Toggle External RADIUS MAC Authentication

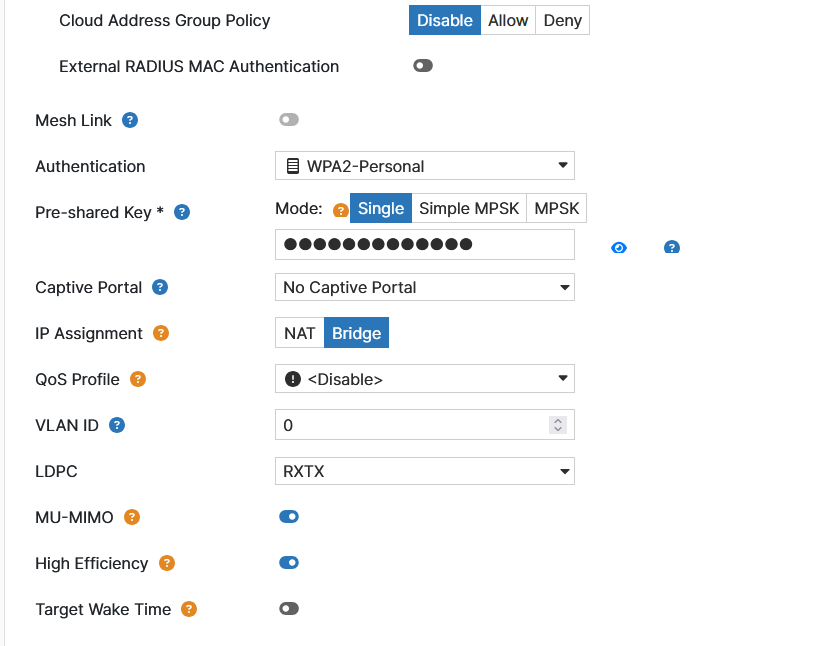[x=423, y=66]
